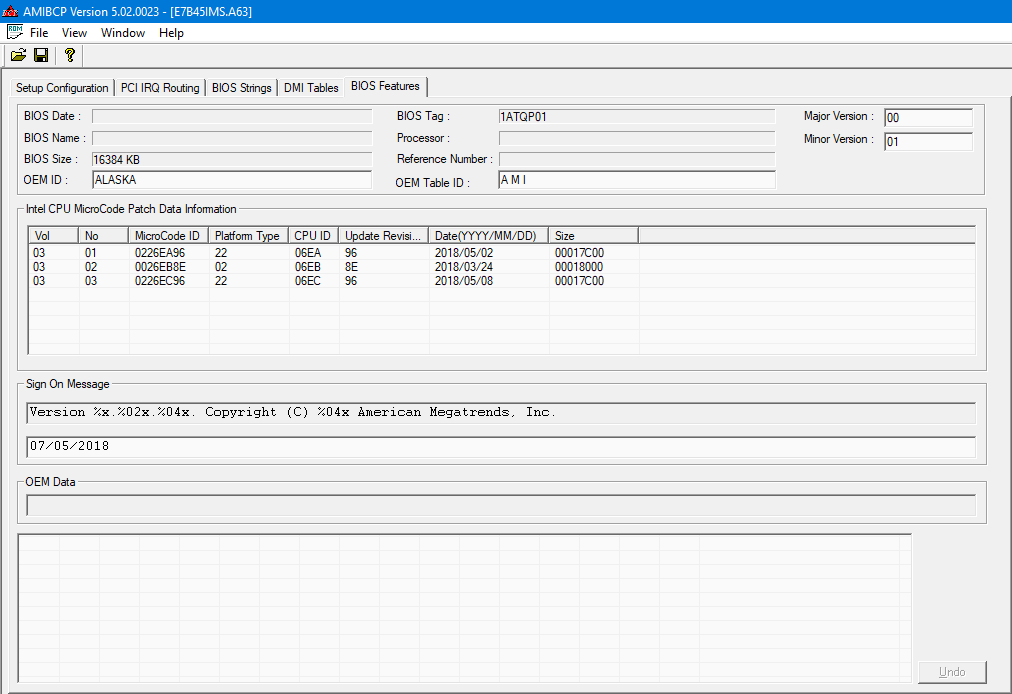Select the microcode row 0226EA96

point(160,253)
